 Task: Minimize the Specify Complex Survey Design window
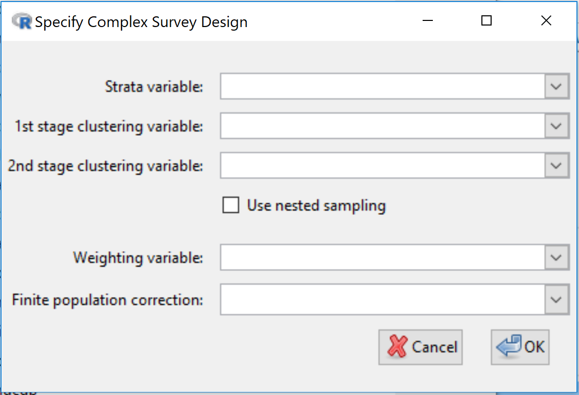[x=428, y=21]
